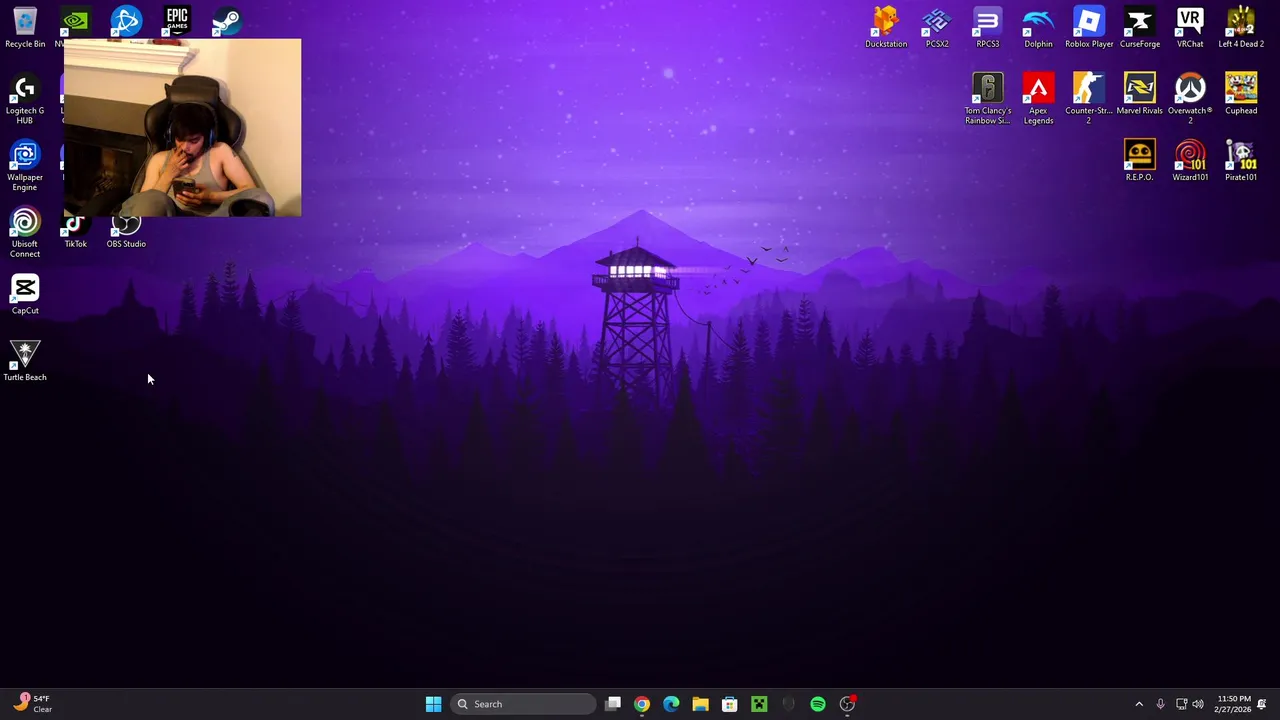Viewport: 1280px width, 720px height.
Task: Launch CurseForge desktop shortcut
Action: 1140,27
